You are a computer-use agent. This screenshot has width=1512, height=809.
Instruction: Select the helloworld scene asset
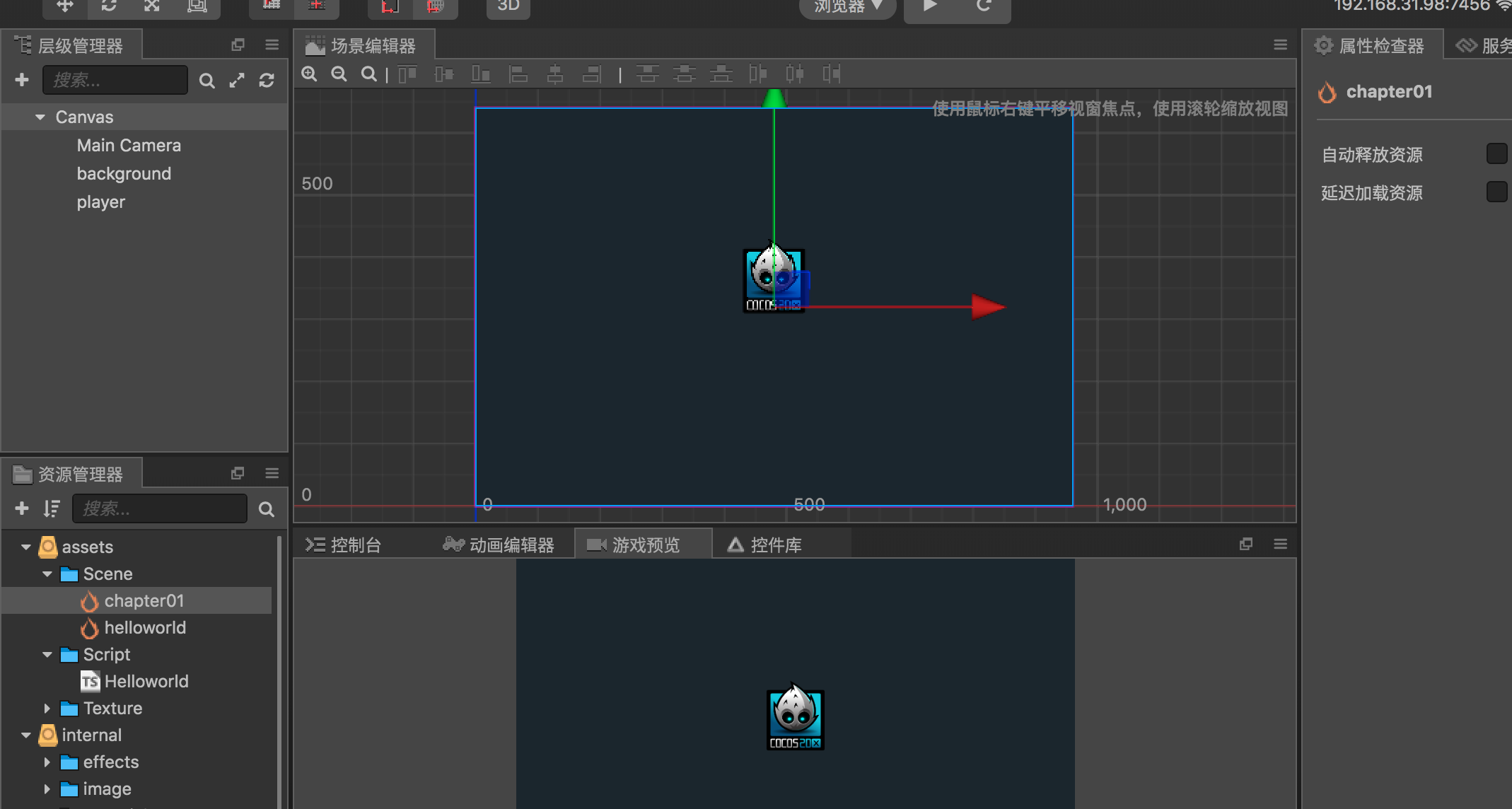(x=145, y=628)
